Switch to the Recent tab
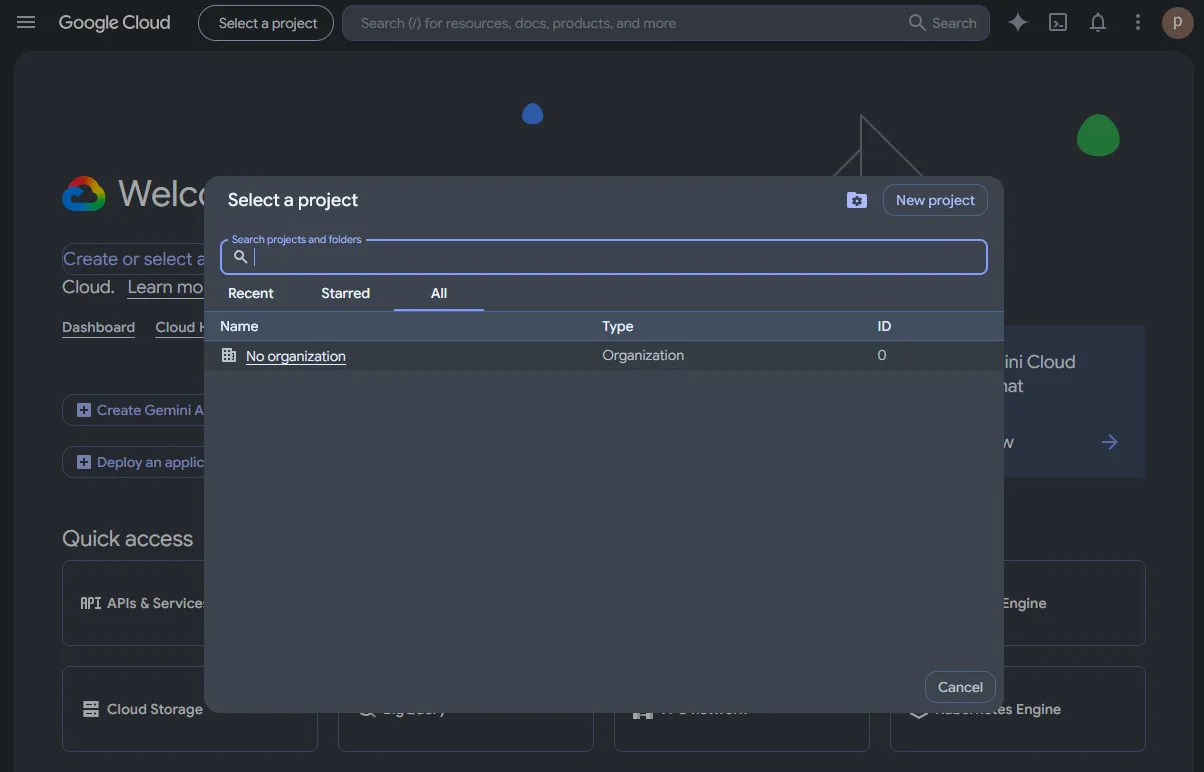 click(251, 293)
